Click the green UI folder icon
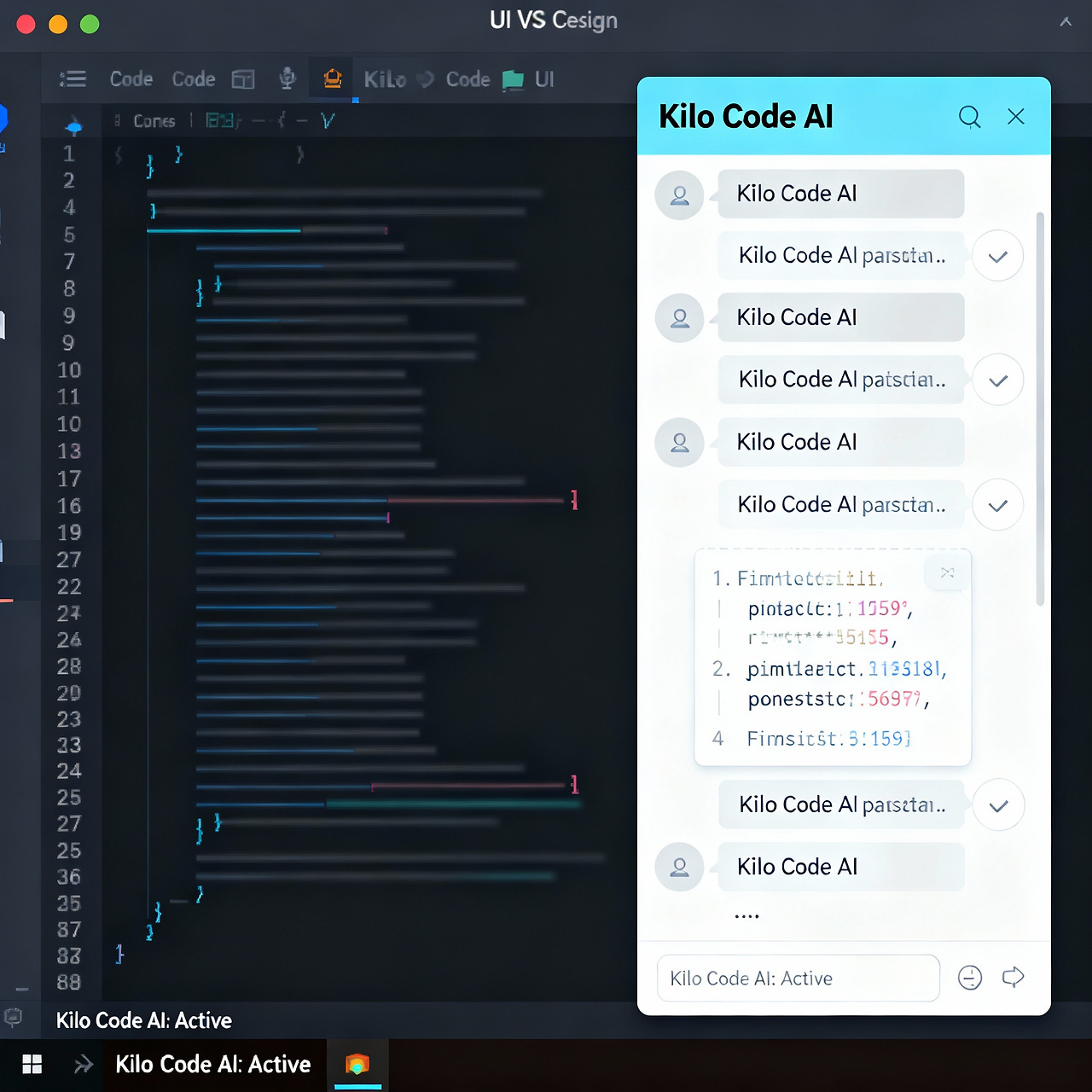 (513, 79)
